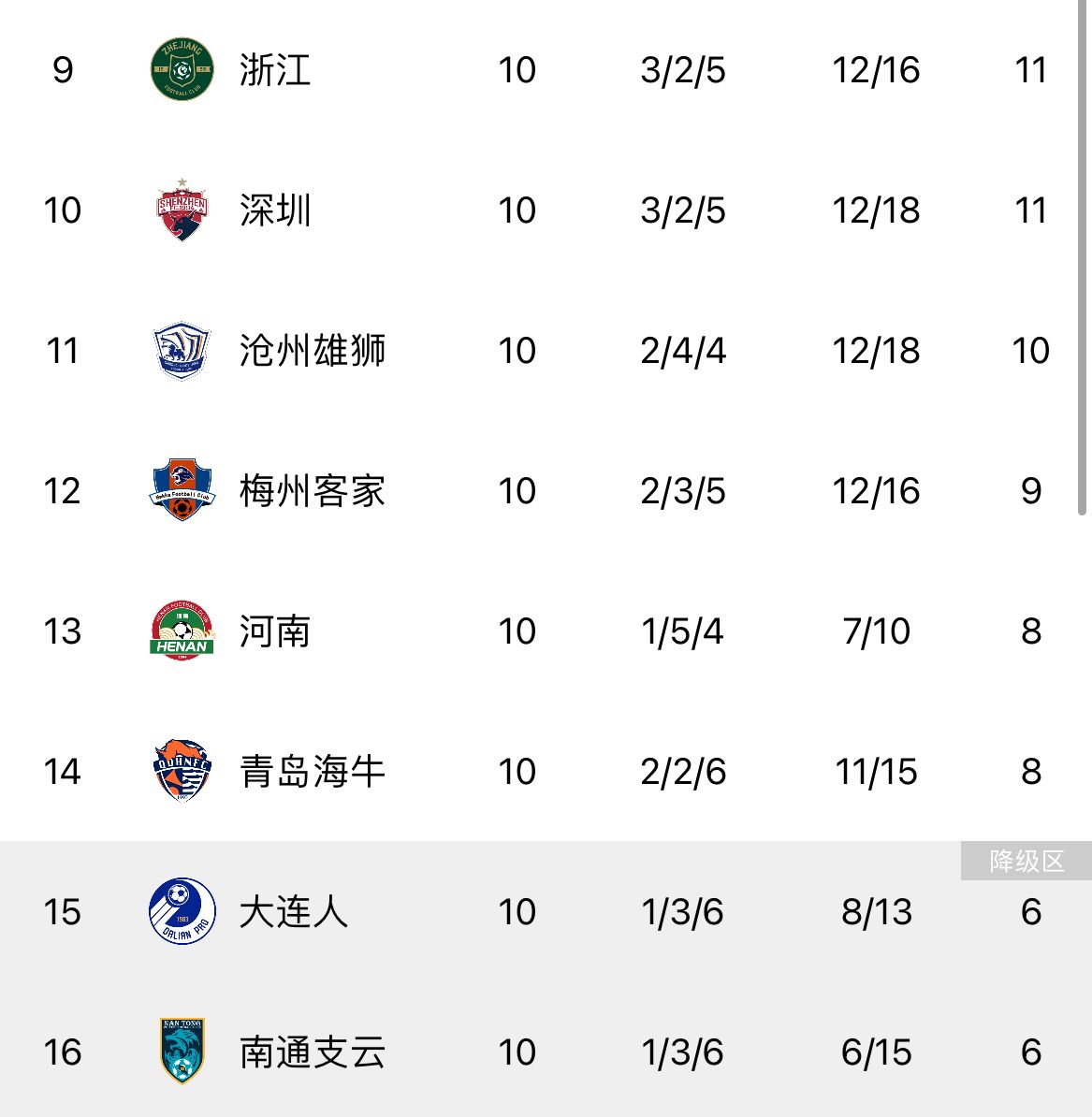1092x1117 pixels.
Task: Select the Cangzhou Mighty Lions badge
Action: click(x=182, y=351)
